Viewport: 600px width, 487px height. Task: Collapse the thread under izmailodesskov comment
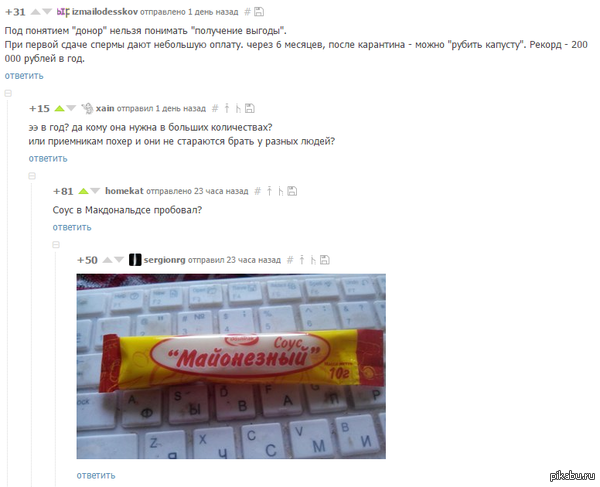tap(8, 93)
